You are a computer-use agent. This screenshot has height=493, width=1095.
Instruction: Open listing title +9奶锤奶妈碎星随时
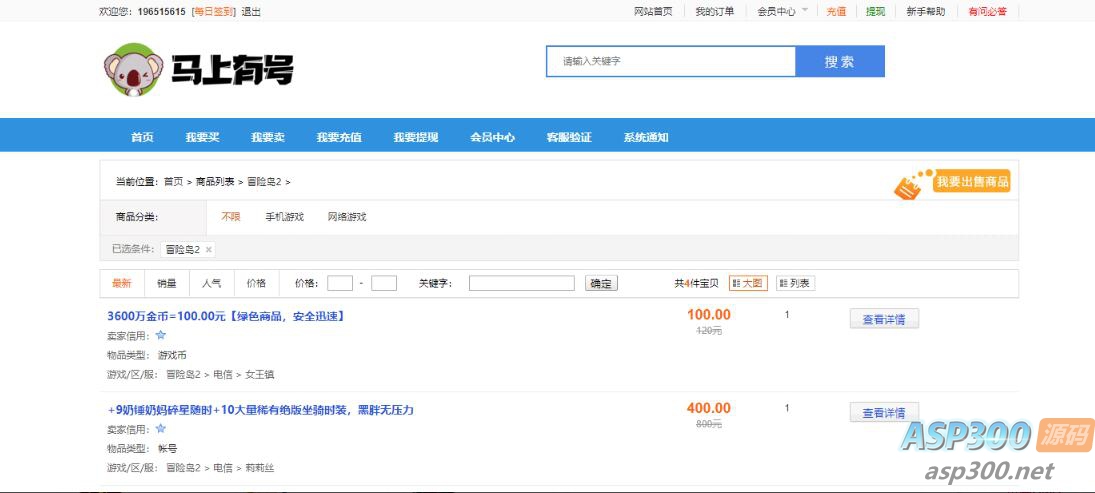260,410
